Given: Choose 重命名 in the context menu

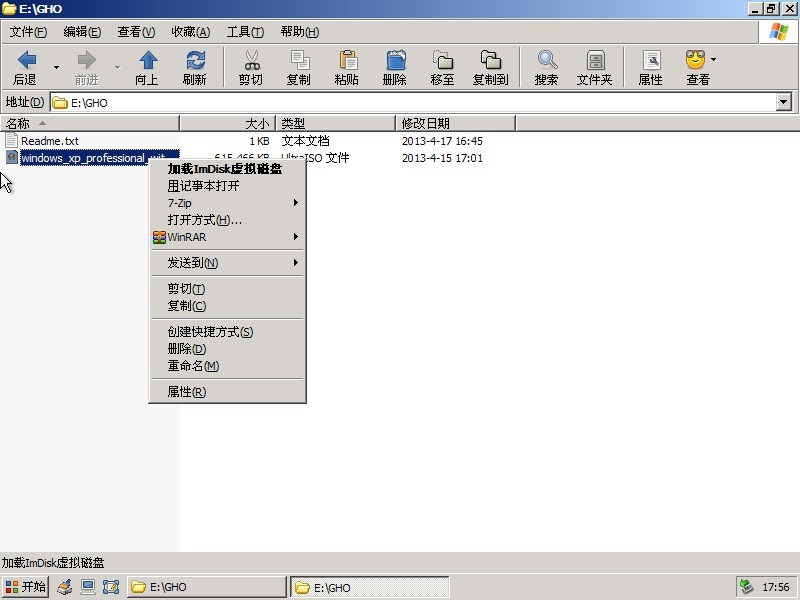Looking at the screenshot, I should [x=228, y=366].
